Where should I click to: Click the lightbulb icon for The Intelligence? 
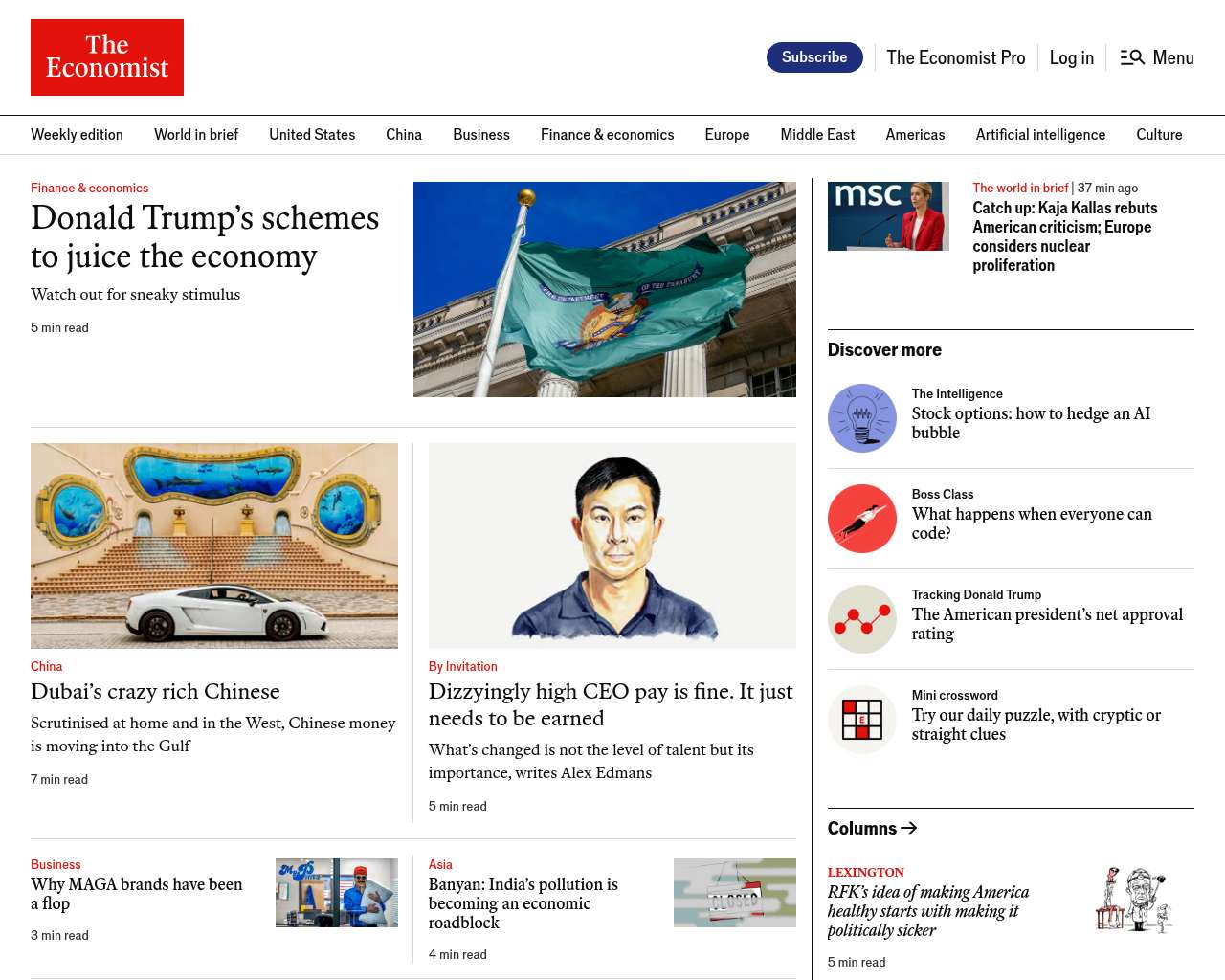(861, 418)
